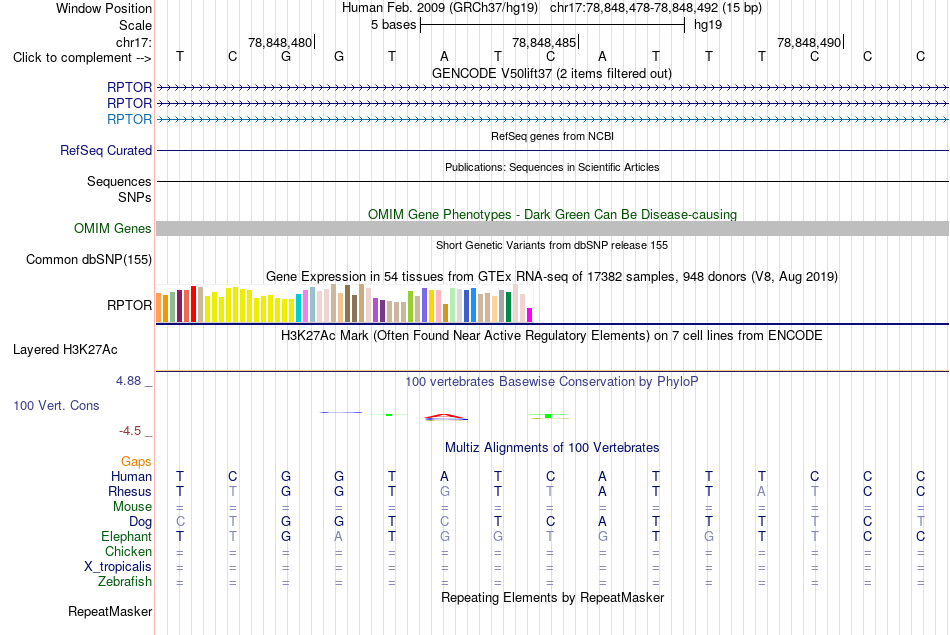Select the Elephant species label
This screenshot has height=635, width=950.
[126, 536]
